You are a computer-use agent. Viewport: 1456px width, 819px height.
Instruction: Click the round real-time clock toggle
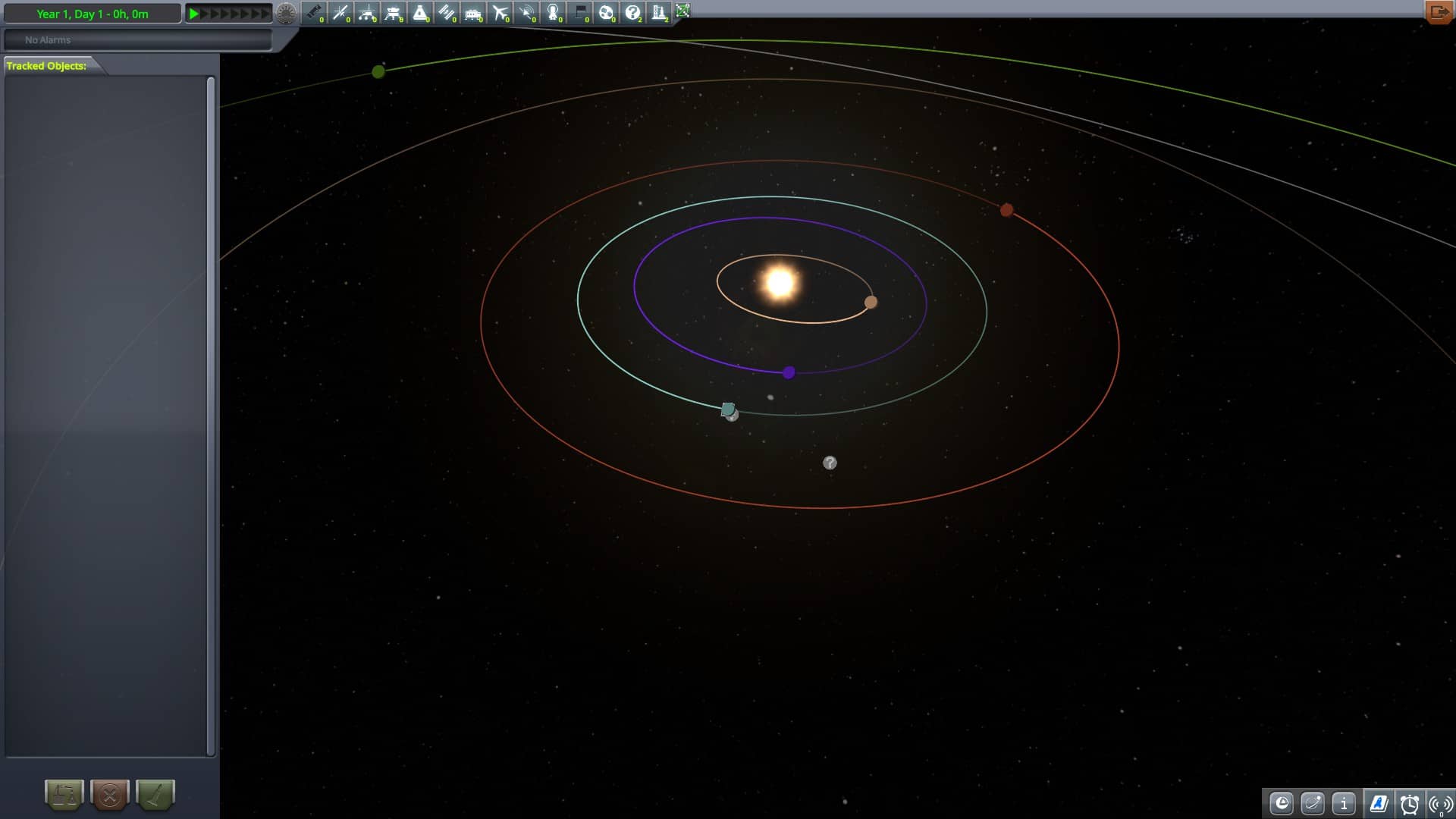tap(286, 14)
